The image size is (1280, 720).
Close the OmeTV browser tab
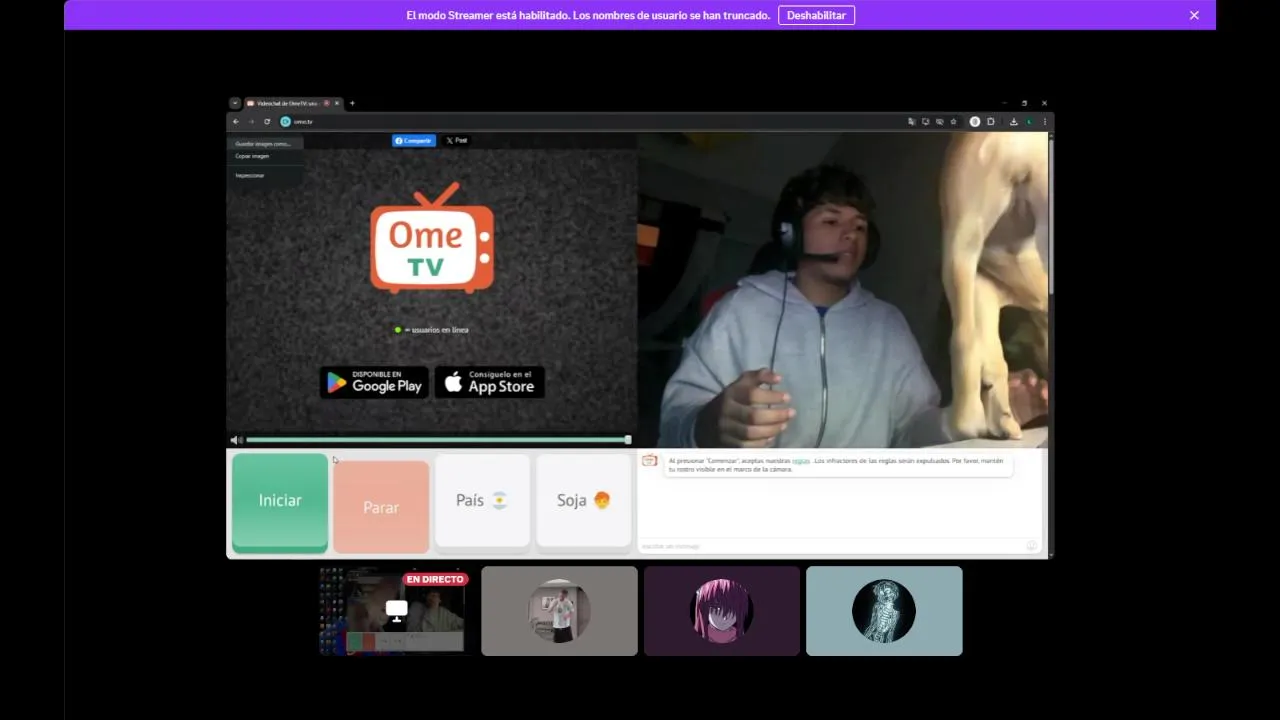337,103
